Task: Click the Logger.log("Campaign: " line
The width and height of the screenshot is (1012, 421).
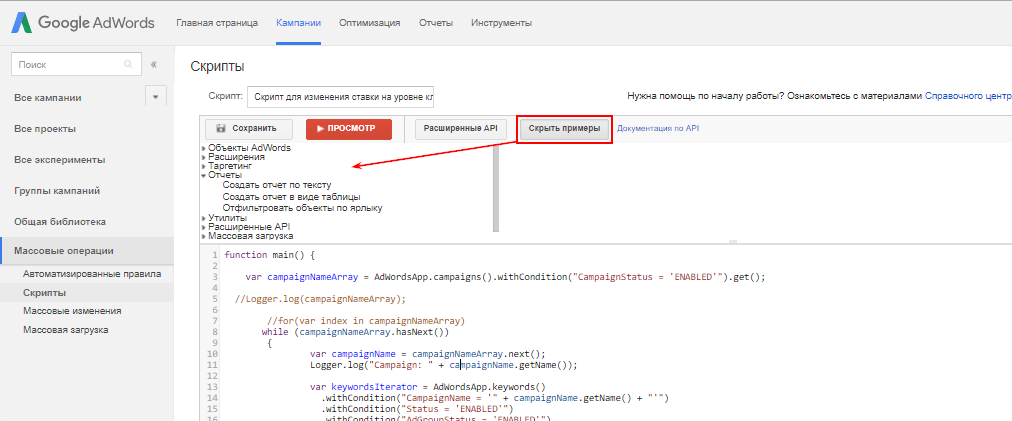Action: click(x=443, y=365)
